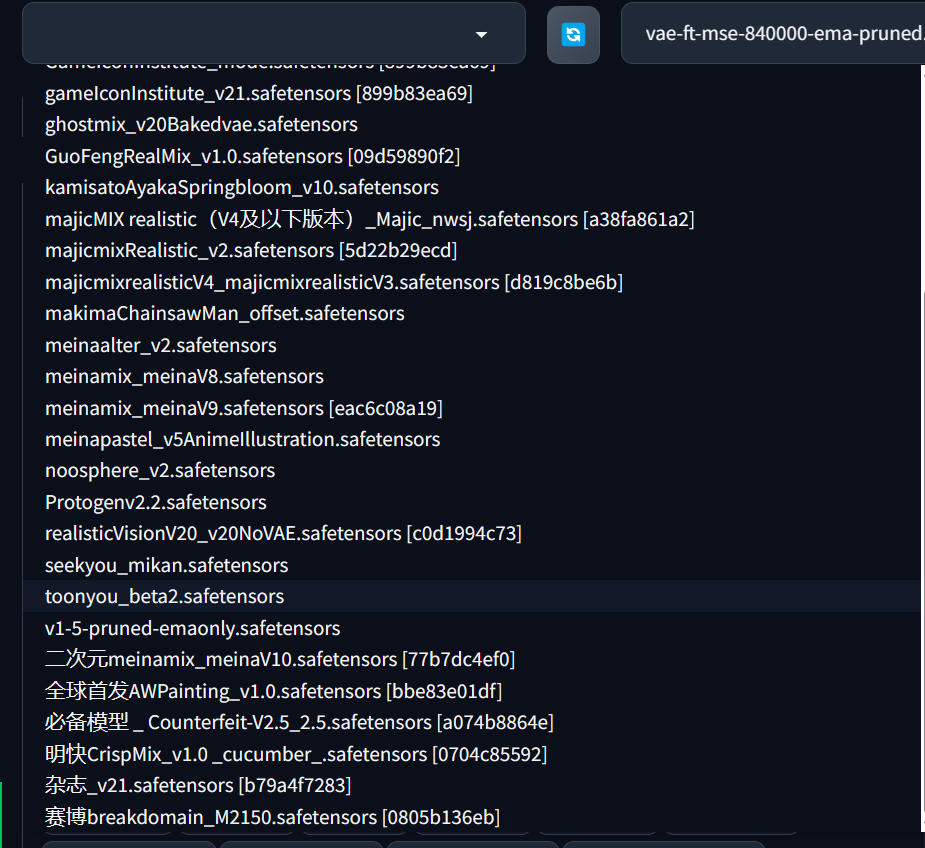925x848 pixels.
Task: Open the checkpoint dropdown arrow
Action: (x=481, y=35)
